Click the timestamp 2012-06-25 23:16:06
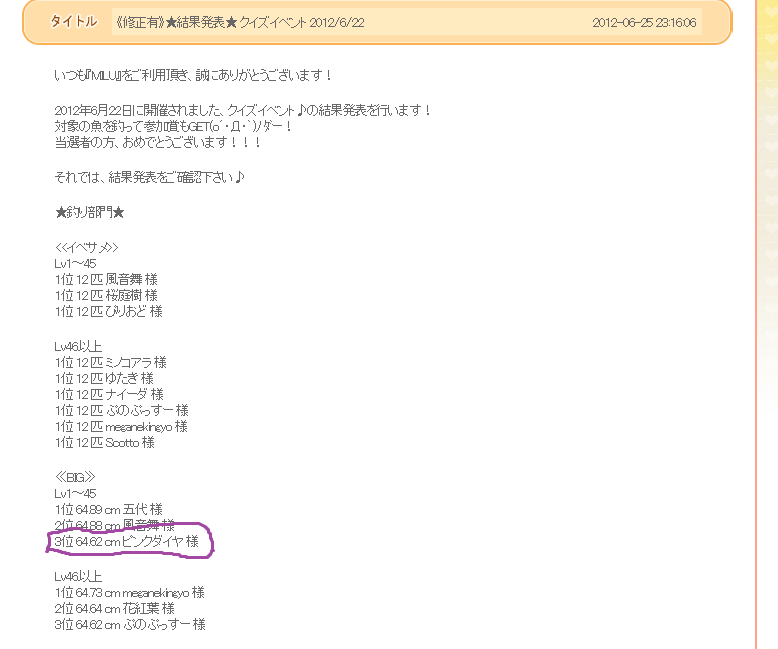The height and width of the screenshot is (649, 778). coord(644,22)
